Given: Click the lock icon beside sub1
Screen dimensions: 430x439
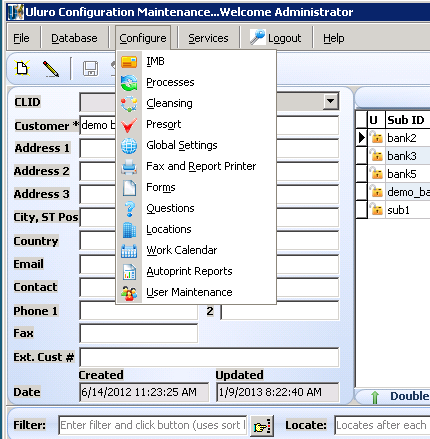Looking at the screenshot, I should (x=377, y=209).
